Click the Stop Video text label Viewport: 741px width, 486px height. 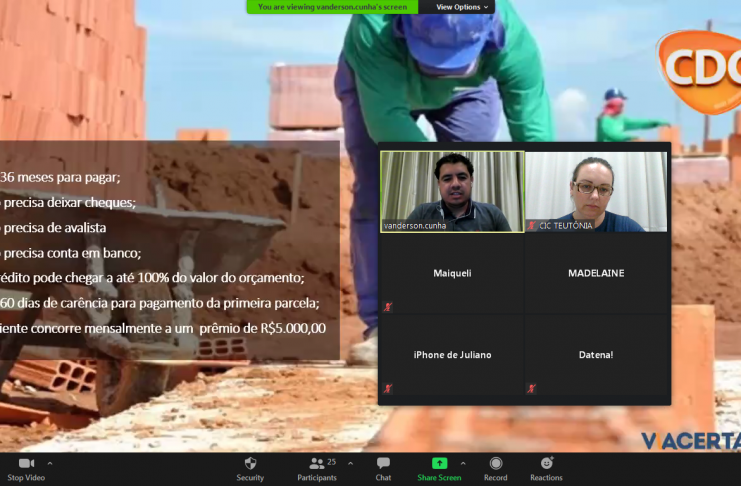28,478
